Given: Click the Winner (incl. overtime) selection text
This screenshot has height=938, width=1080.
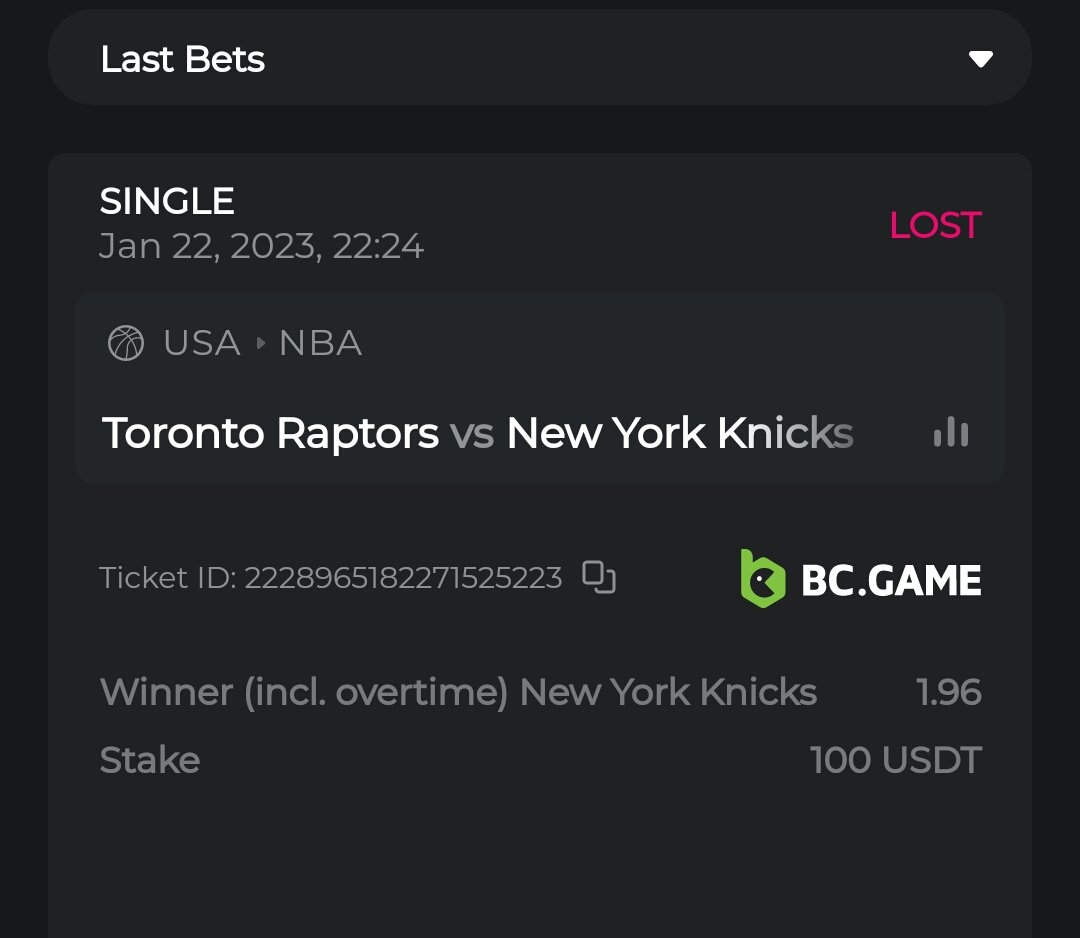Looking at the screenshot, I should pyautogui.click(x=458, y=692).
